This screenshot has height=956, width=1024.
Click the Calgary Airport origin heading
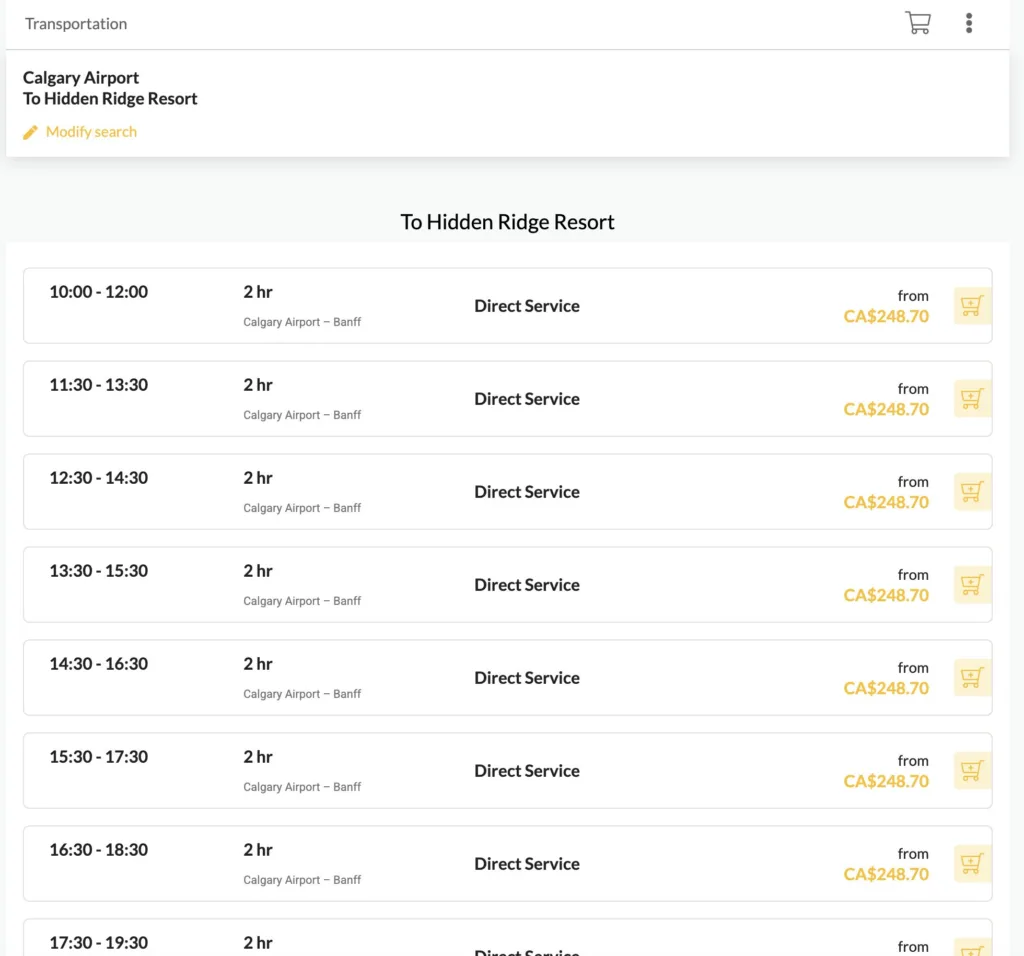pyautogui.click(x=81, y=78)
